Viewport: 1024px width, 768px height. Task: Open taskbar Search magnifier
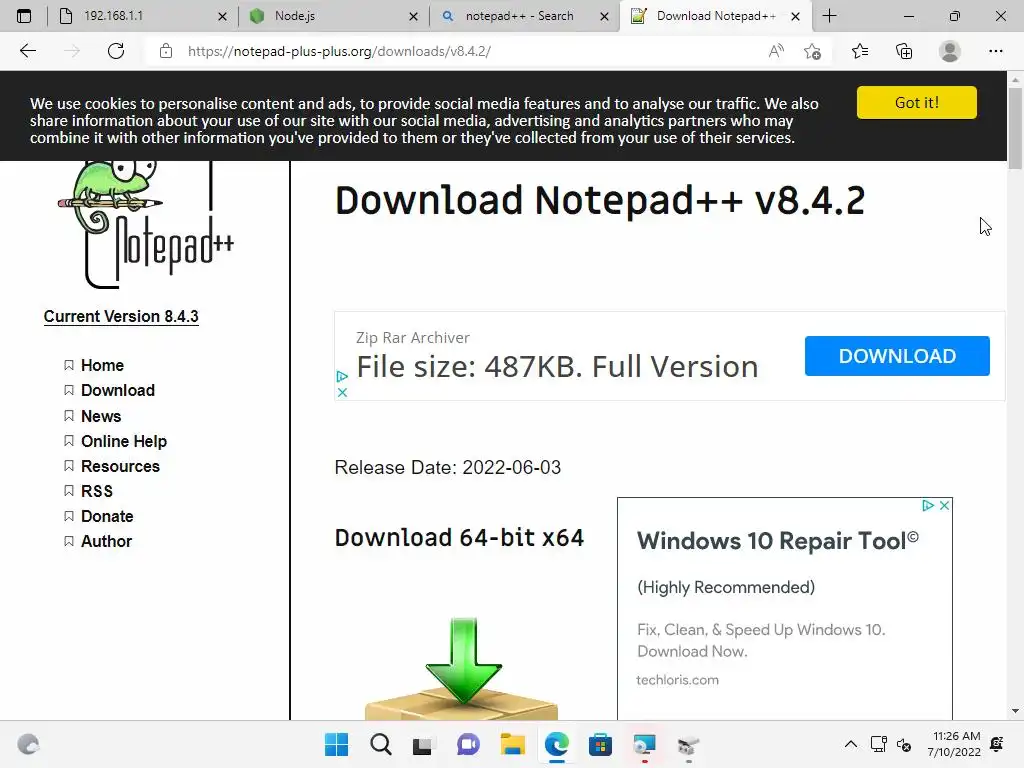[x=381, y=744]
